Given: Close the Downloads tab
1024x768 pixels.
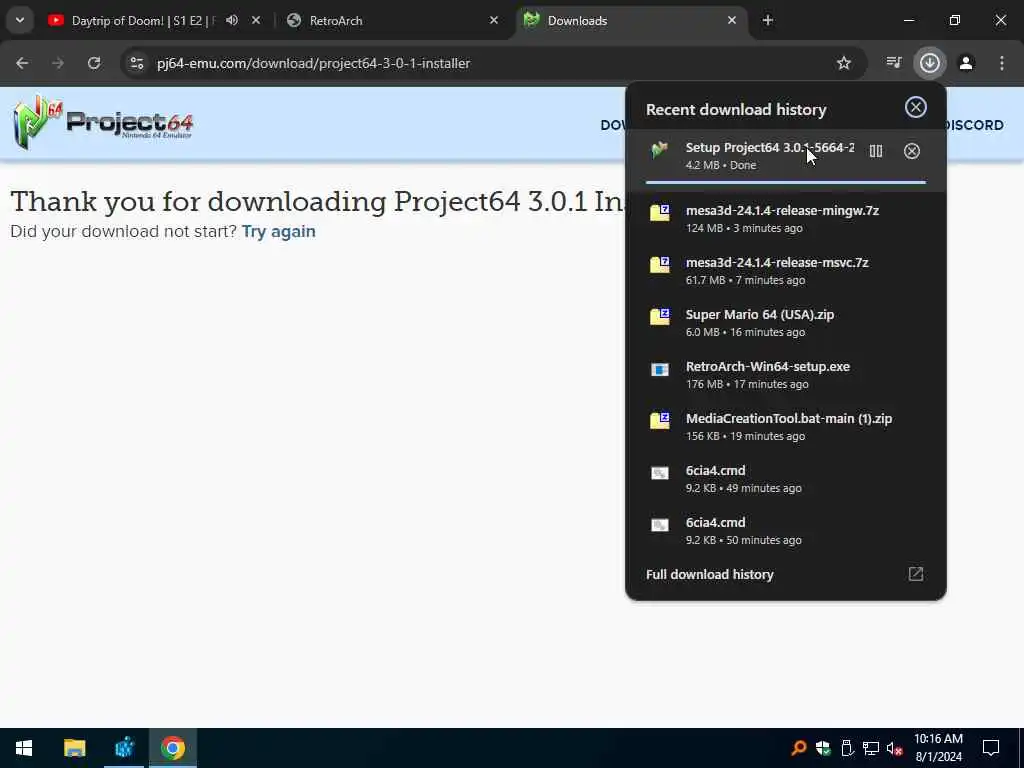Looking at the screenshot, I should (732, 20).
